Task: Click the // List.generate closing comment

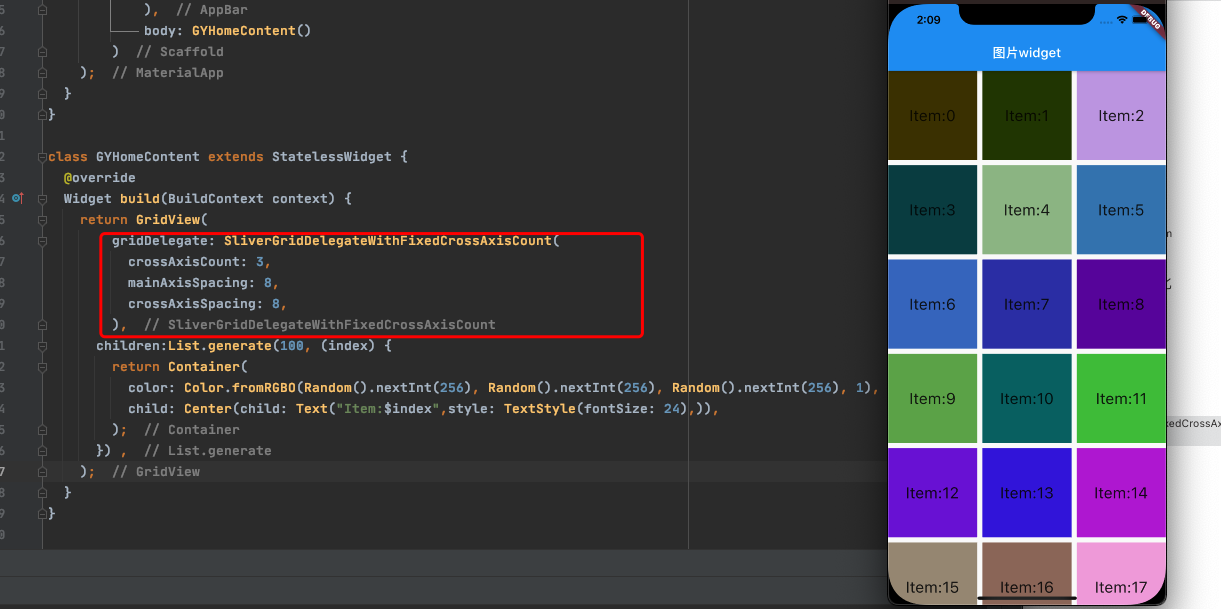Action: tap(208, 451)
